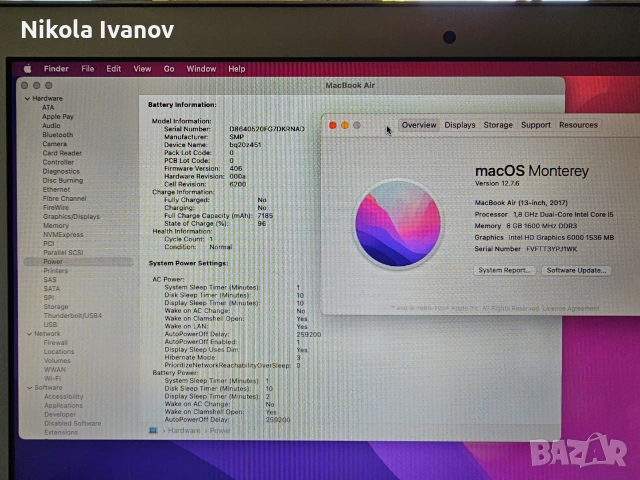Open the Licence Agreement link
The width and height of the screenshot is (640, 480).
click(x=571, y=308)
